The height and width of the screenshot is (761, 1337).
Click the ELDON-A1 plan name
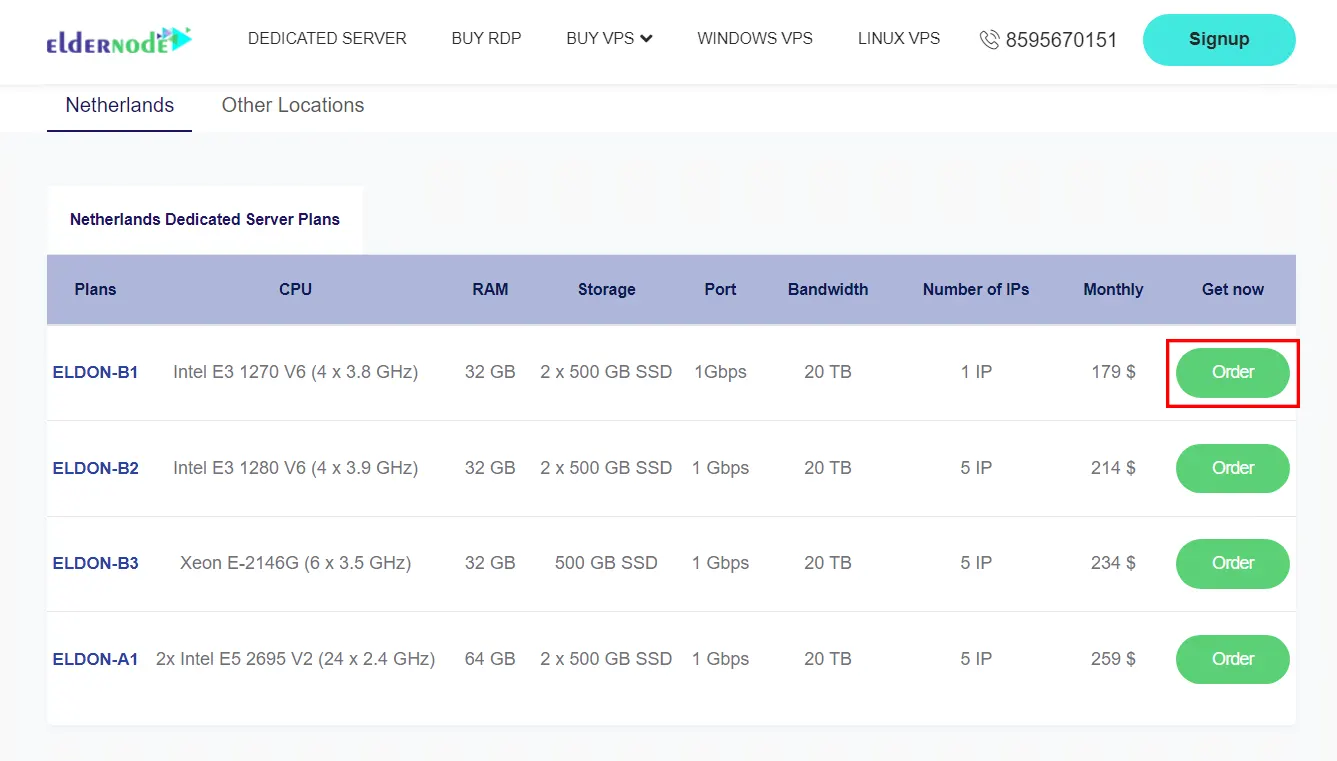[95, 659]
